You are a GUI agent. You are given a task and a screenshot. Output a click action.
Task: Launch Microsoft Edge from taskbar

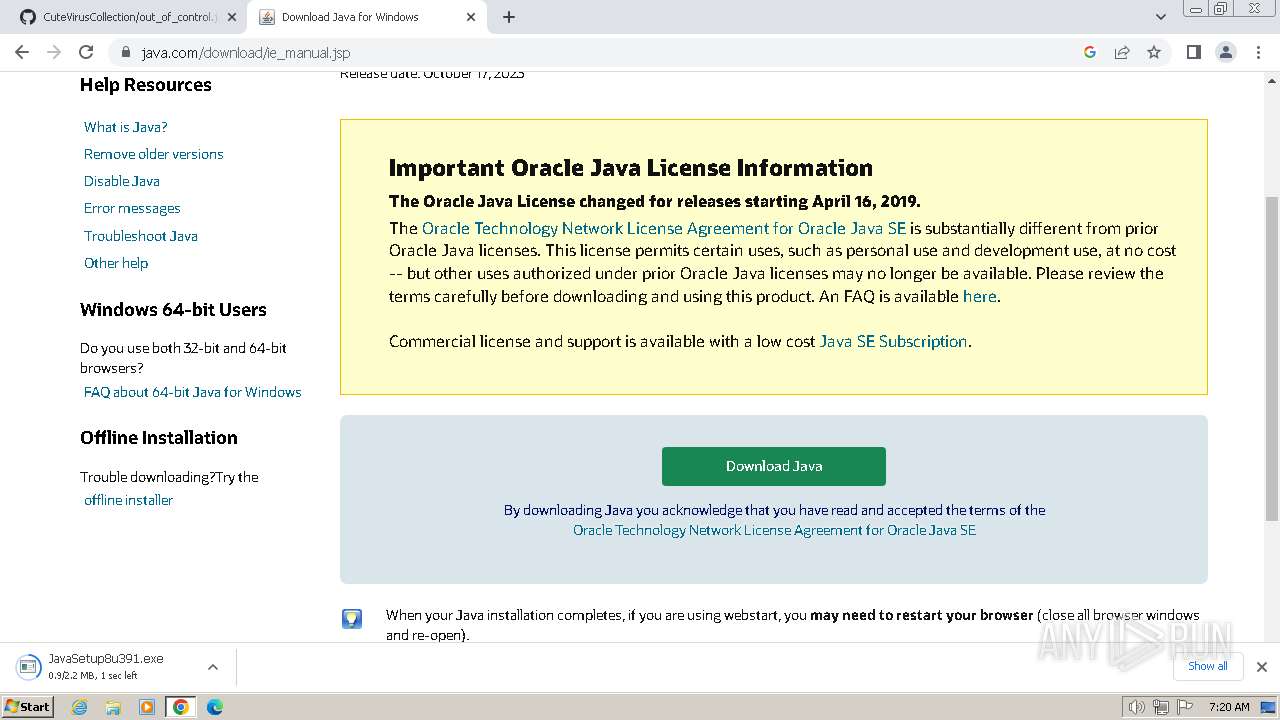(214, 707)
